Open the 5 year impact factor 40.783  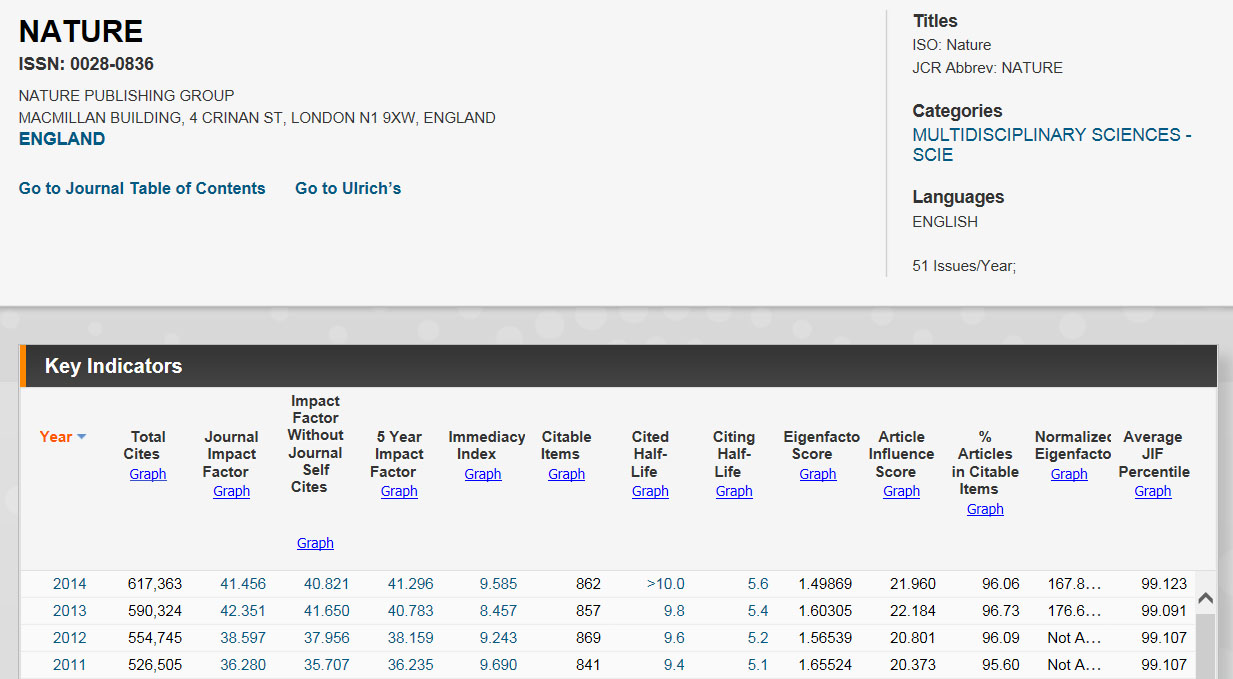click(x=411, y=611)
